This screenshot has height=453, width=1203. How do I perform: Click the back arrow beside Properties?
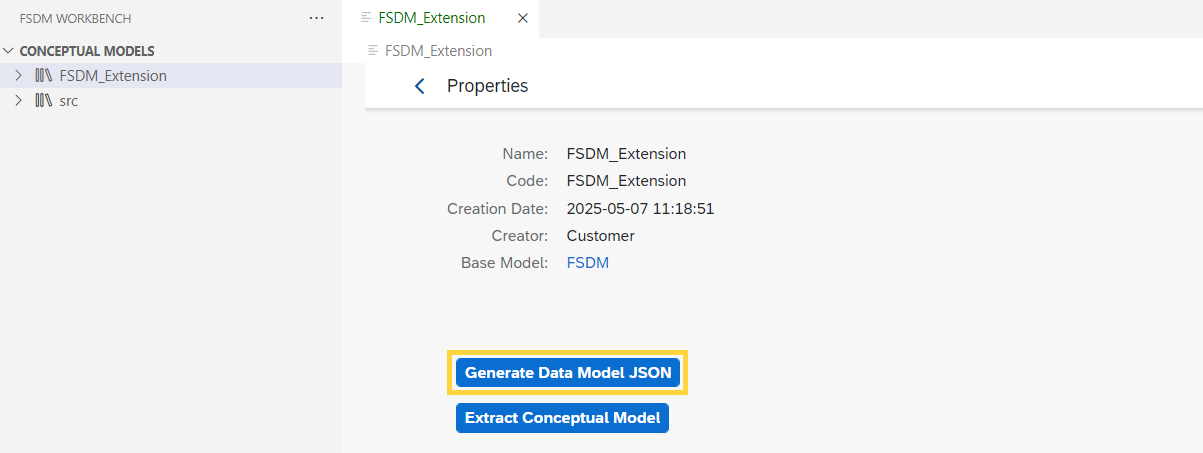[x=420, y=86]
